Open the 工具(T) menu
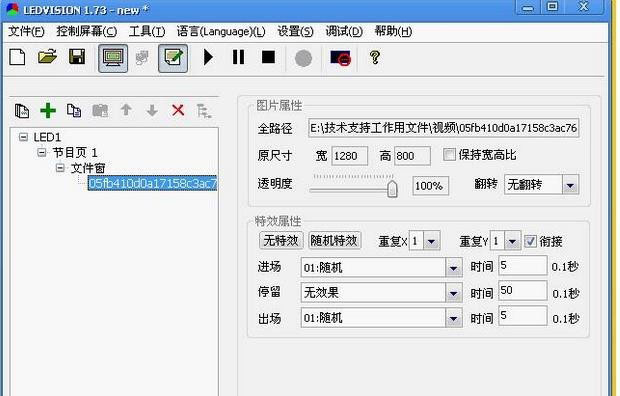The width and height of the screenshot is (620, 396). tap(147, 31)
